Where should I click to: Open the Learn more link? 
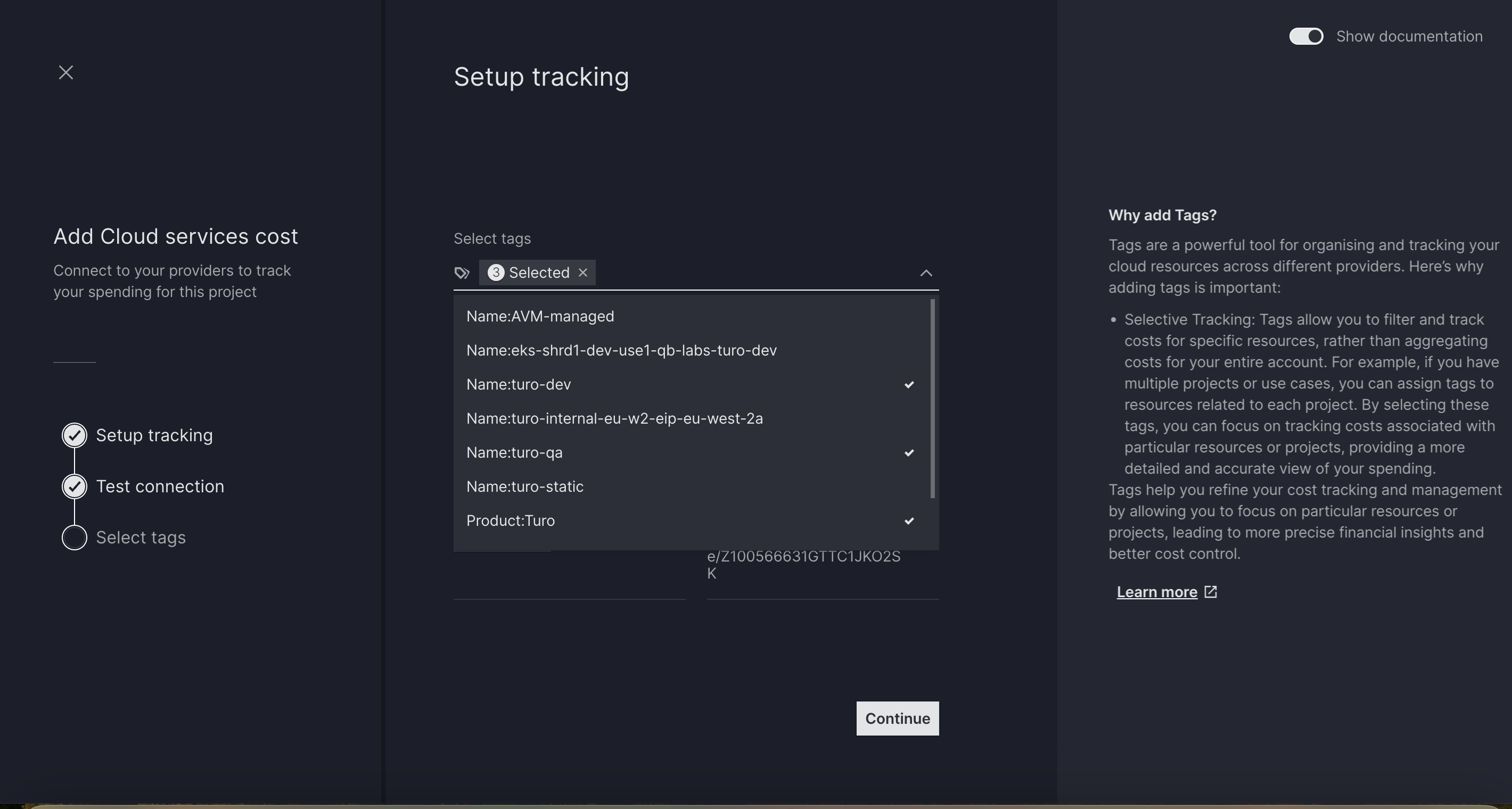pyautogui.click(x=1155, y=592)
